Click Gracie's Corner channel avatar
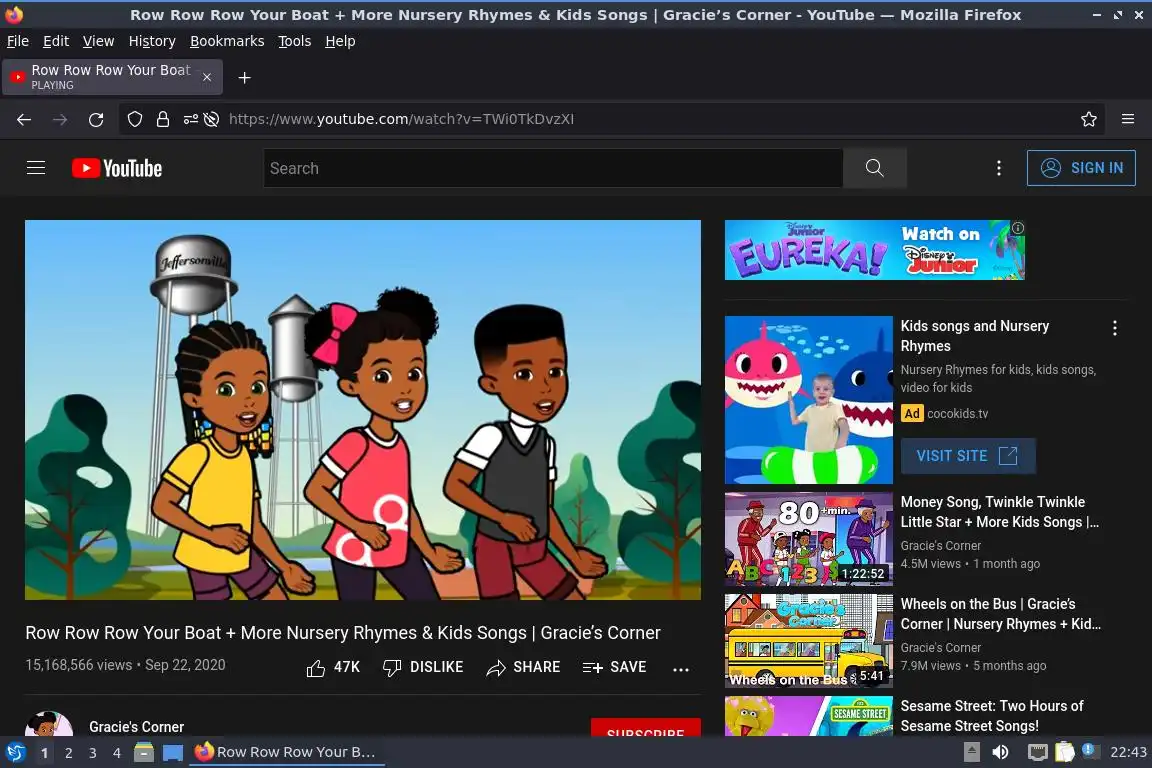Viewport: 1152px width, 768px height. (x=49, y=725)
